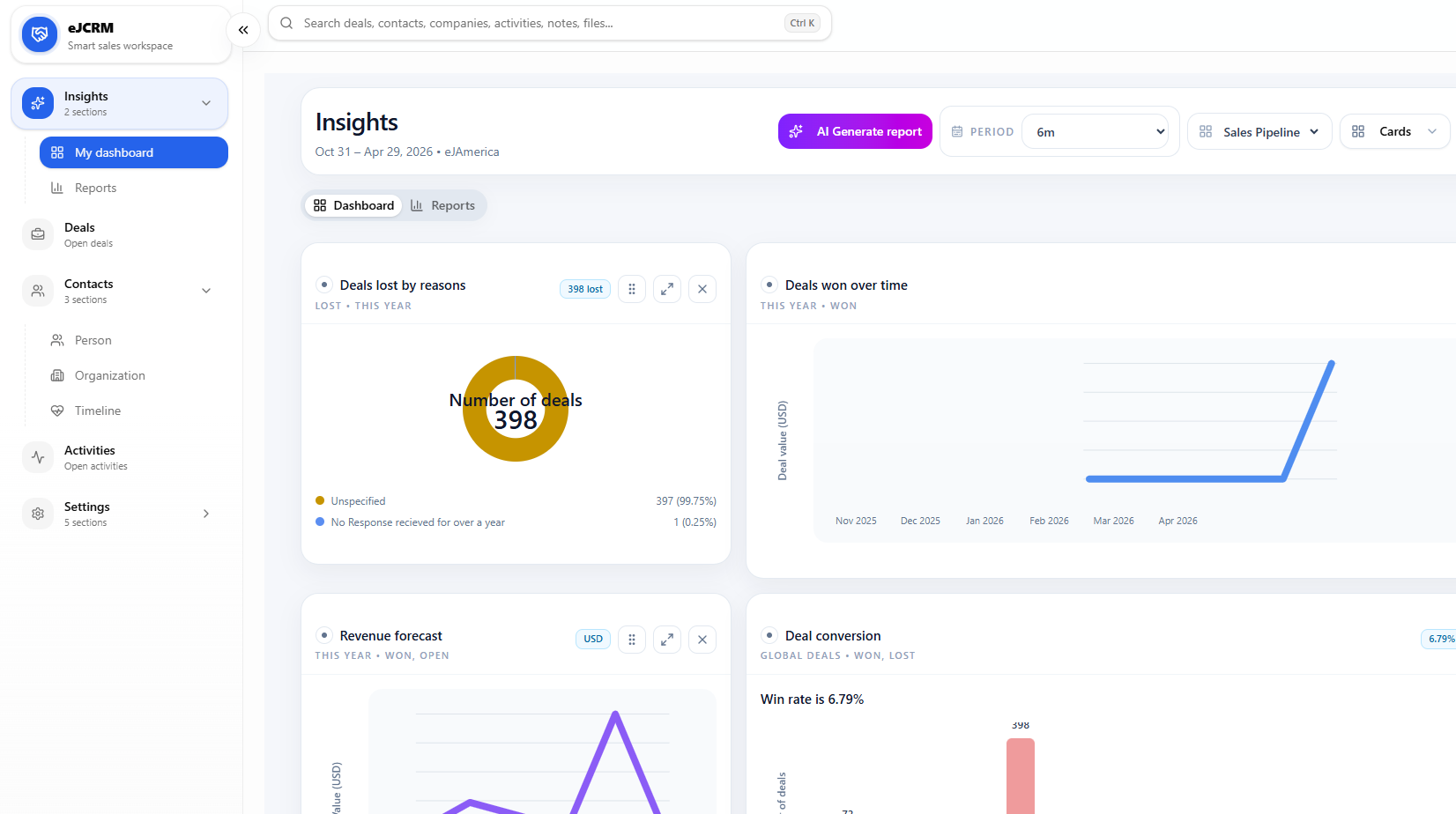Click drag handle on Revenue forecast card
The width and height of the screenshot is (1456, 814).
pyautogui.click(x=632, y=640)
